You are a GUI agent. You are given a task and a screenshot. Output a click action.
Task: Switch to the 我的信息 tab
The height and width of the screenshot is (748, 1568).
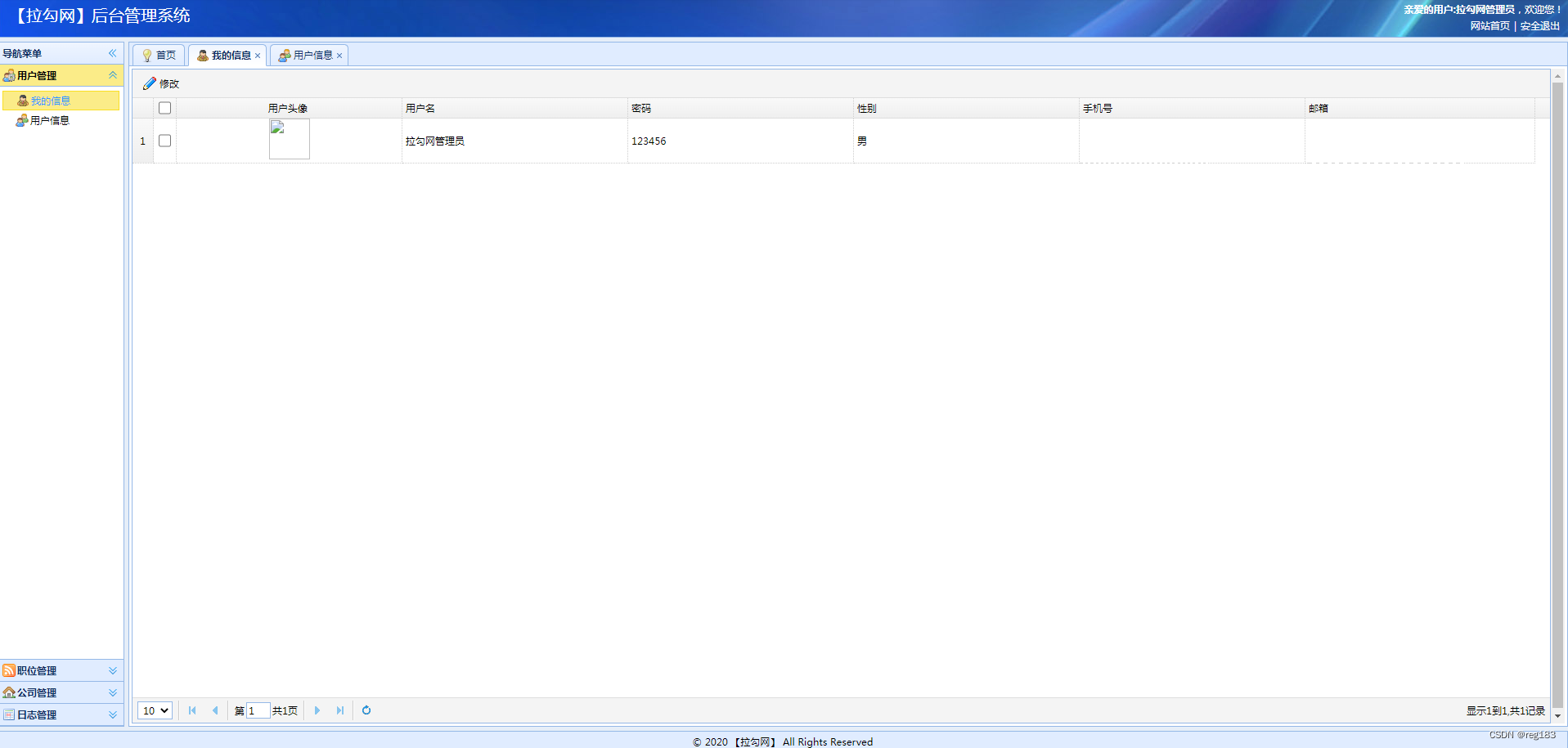point(227,56)
